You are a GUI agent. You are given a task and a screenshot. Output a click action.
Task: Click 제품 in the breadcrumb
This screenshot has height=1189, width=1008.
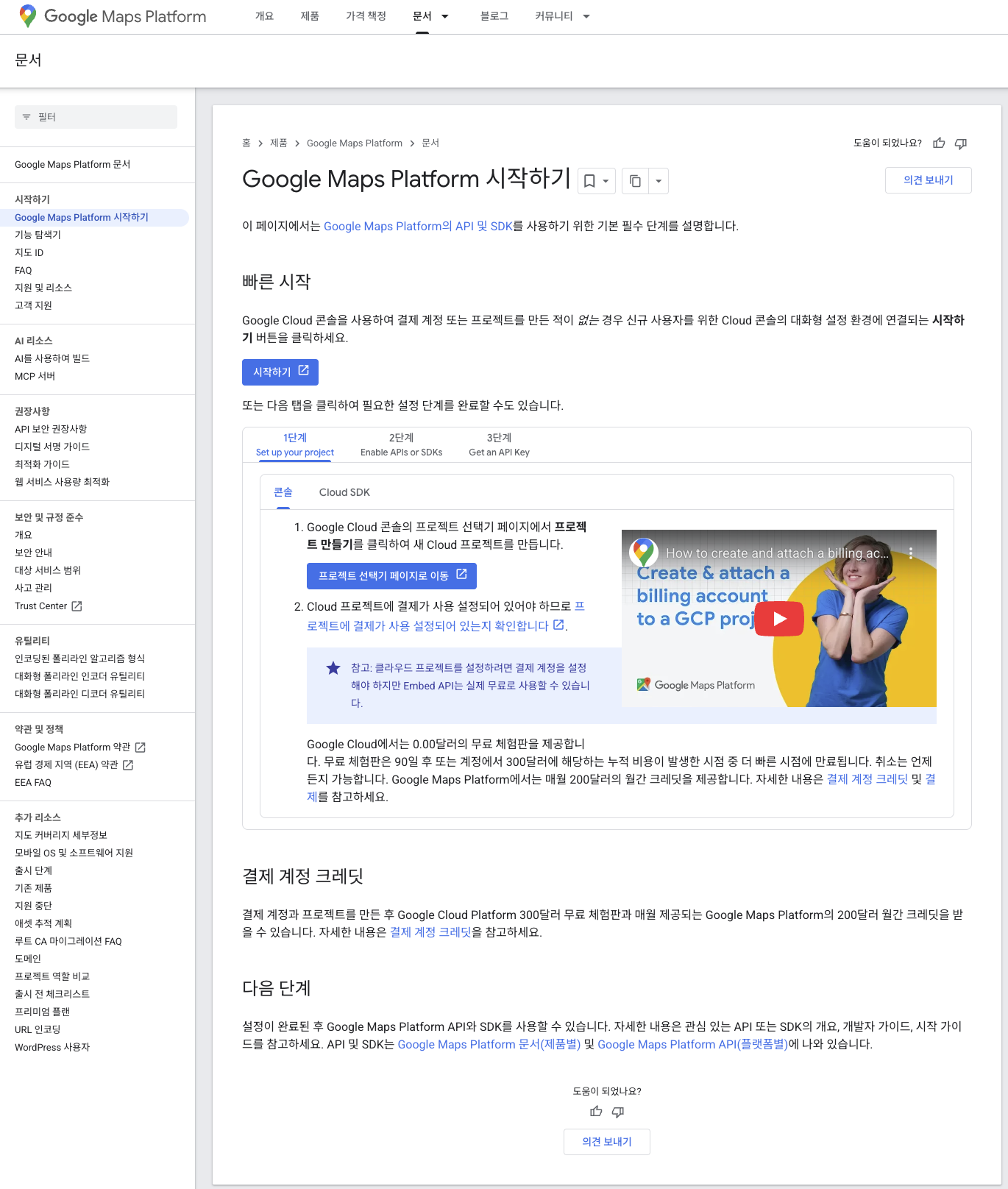tap(279, 143)
